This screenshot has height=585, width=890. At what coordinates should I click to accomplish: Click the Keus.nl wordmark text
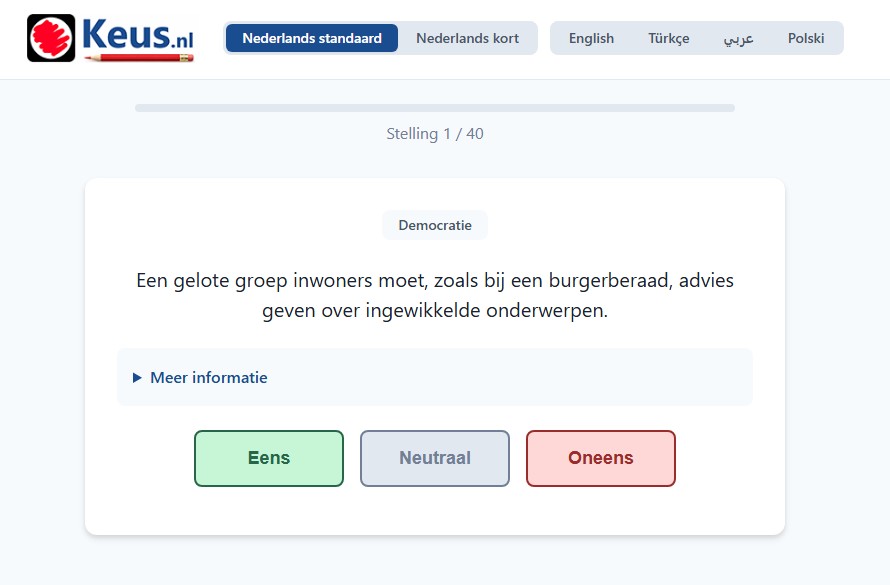click(138, 34)
